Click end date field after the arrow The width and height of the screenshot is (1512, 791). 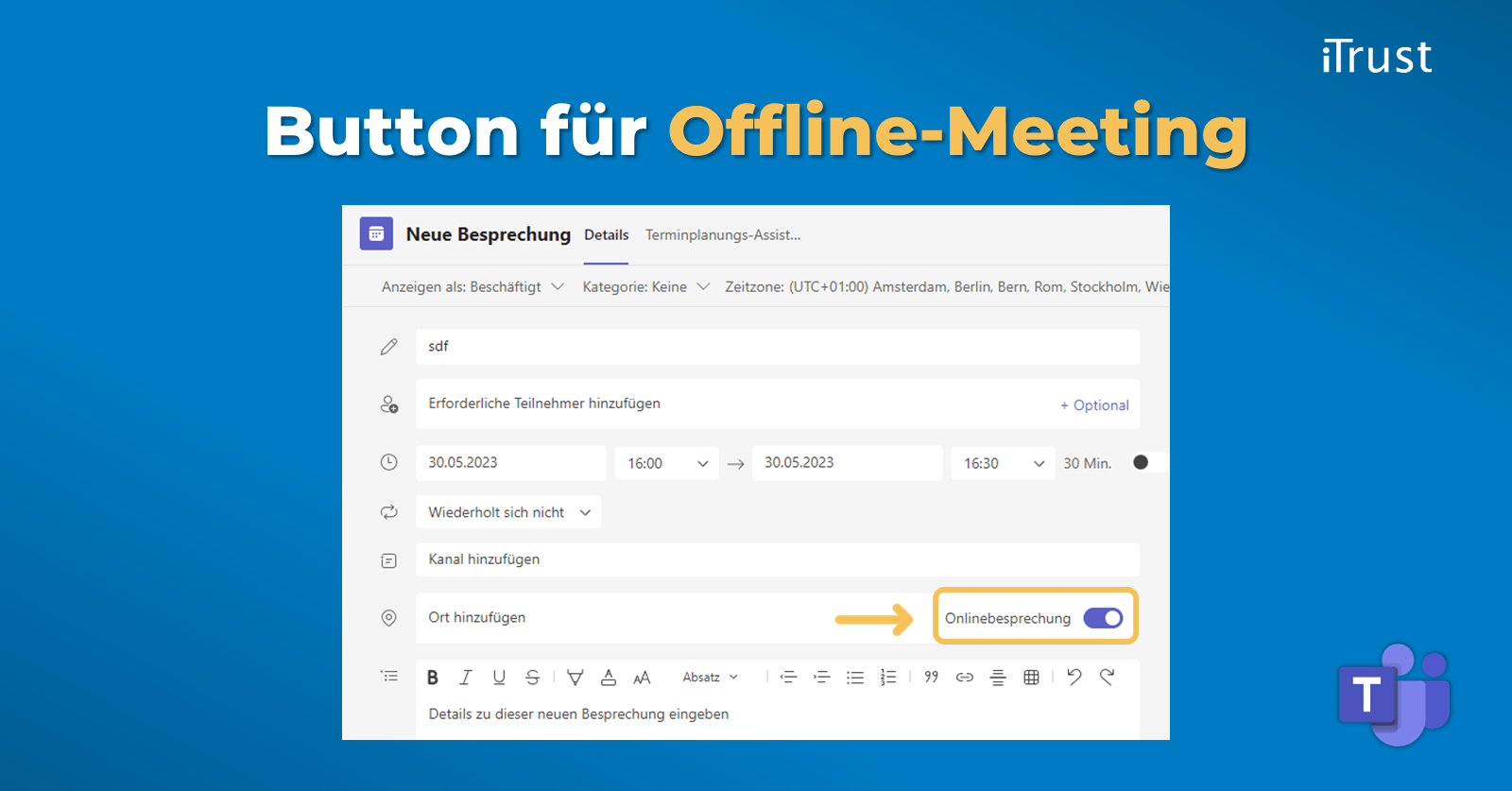[x=848, y=463]
